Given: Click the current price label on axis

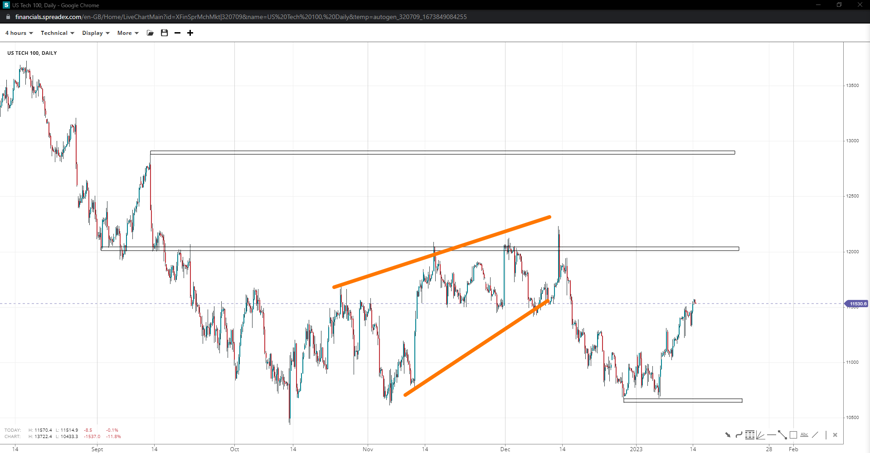Looking at the screenshot, I should coord(857,303).
